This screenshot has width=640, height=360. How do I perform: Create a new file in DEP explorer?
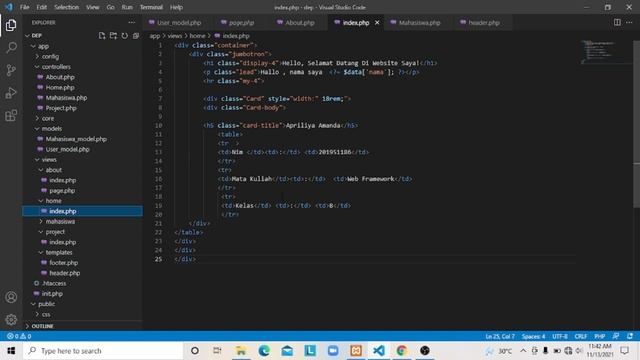pos(102,36)
